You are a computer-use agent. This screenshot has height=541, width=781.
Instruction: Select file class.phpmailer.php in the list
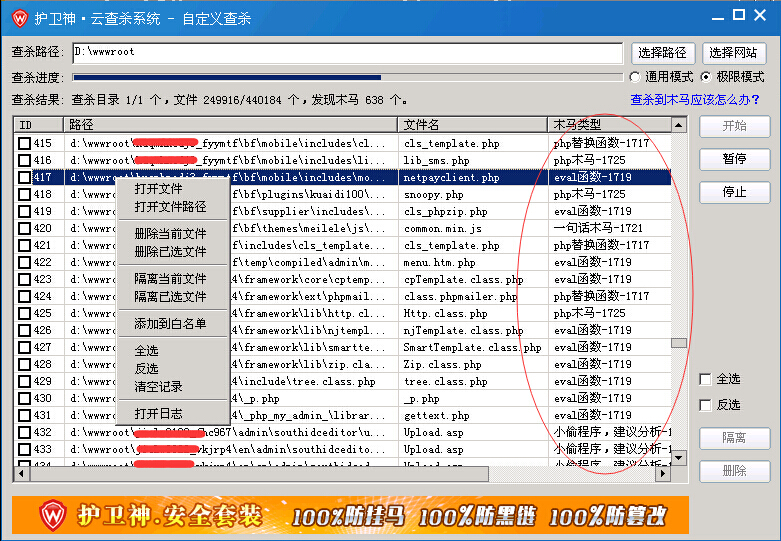pos(460,296)
